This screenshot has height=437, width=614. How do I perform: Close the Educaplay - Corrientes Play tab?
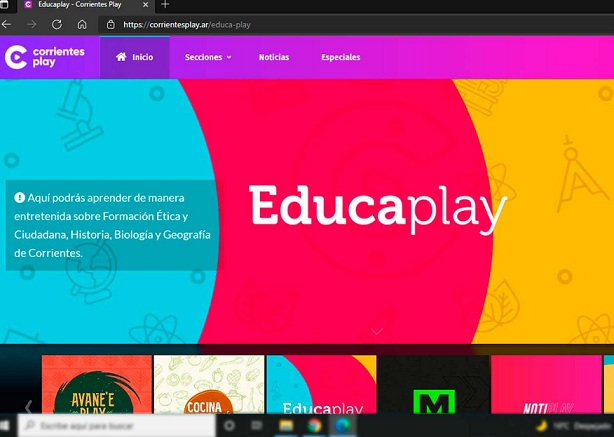pyautogui.click(x=145, y=5)
